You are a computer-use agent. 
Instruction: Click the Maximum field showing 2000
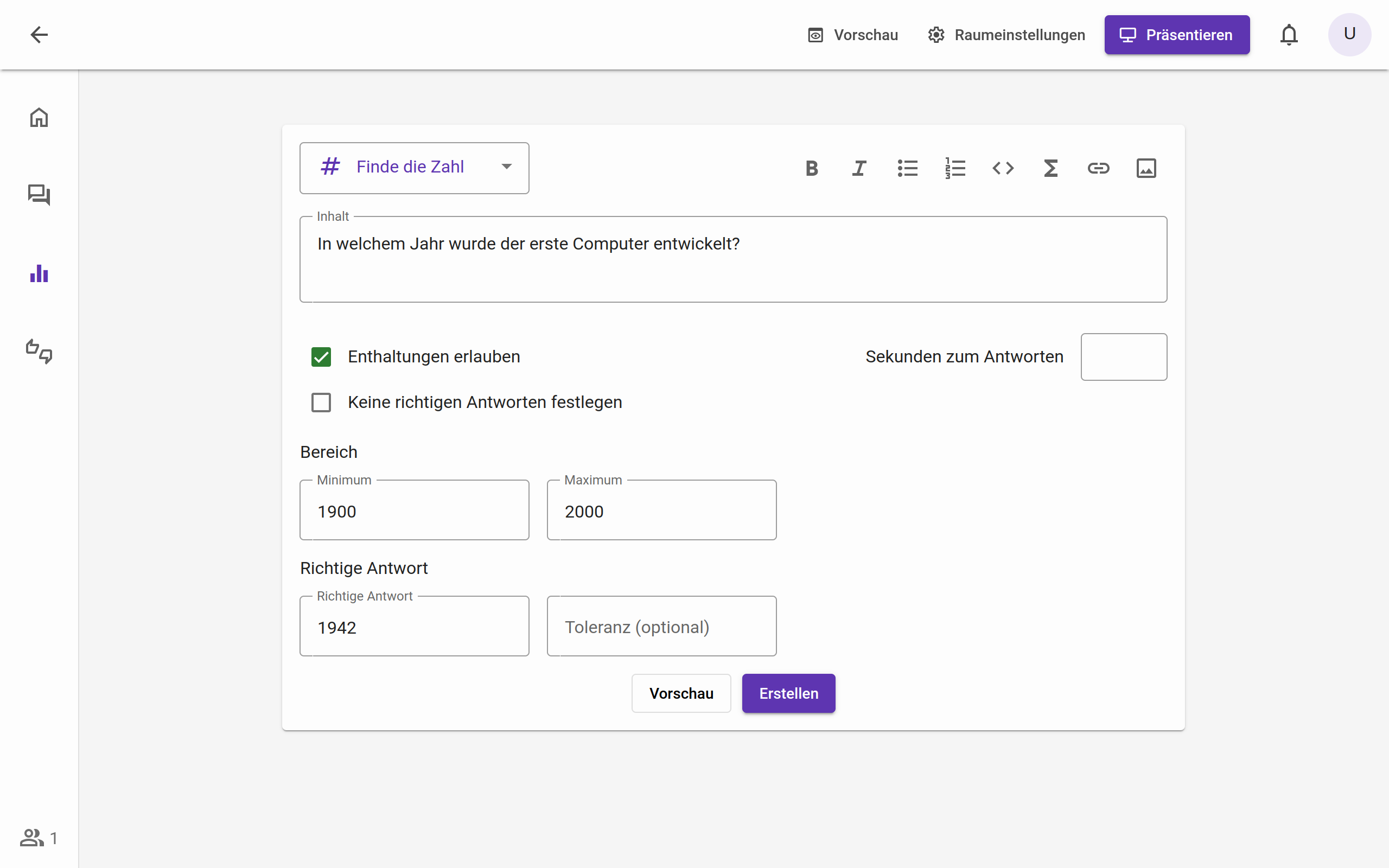(661, 510)
